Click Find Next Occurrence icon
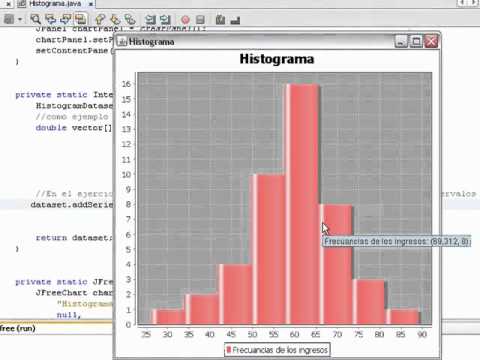 [x=65, y=19]
